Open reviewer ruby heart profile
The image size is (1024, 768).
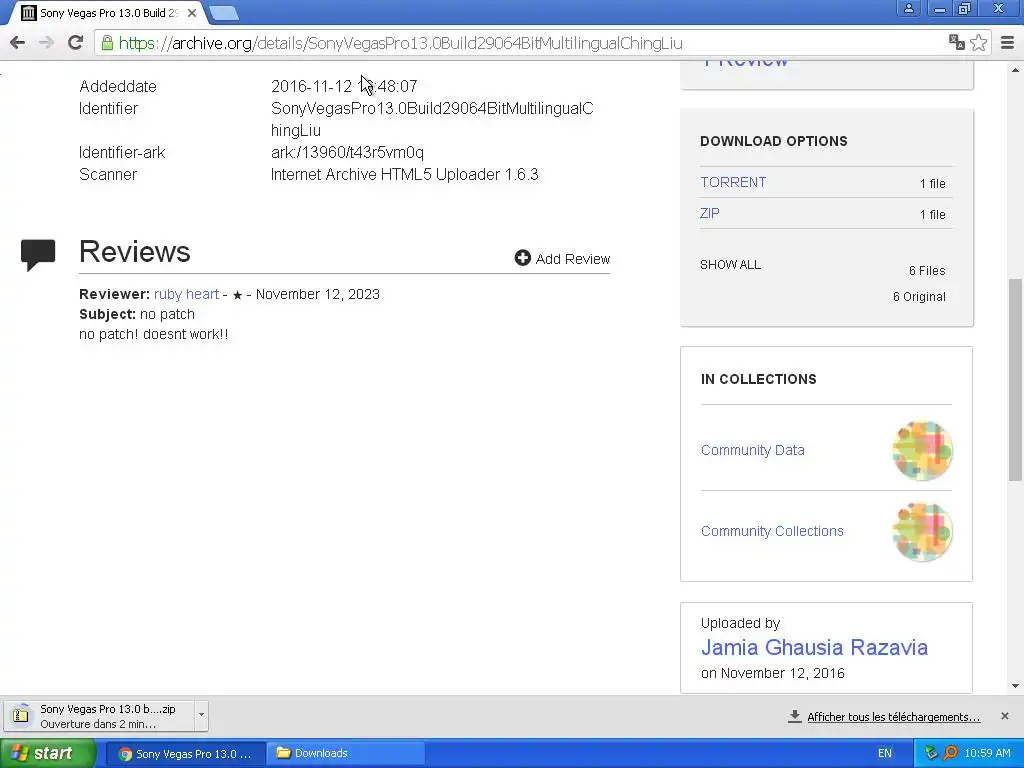click(x=186, y=295)
